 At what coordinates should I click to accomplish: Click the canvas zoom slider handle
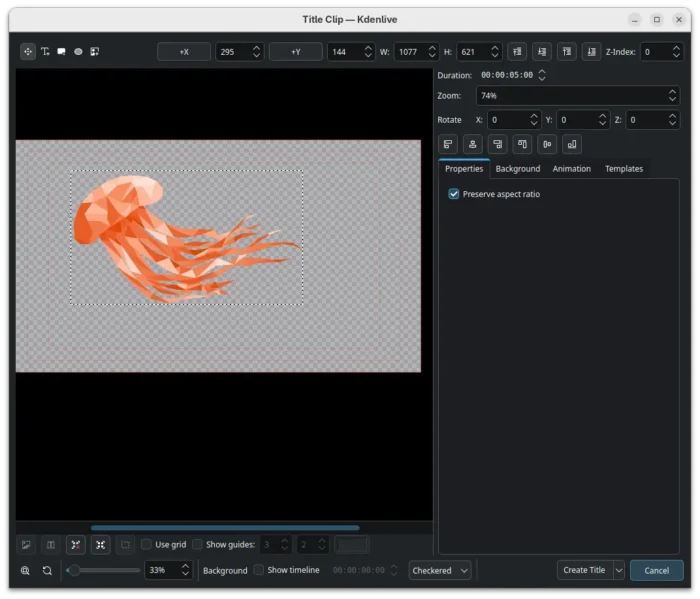[x=73, y=570]
